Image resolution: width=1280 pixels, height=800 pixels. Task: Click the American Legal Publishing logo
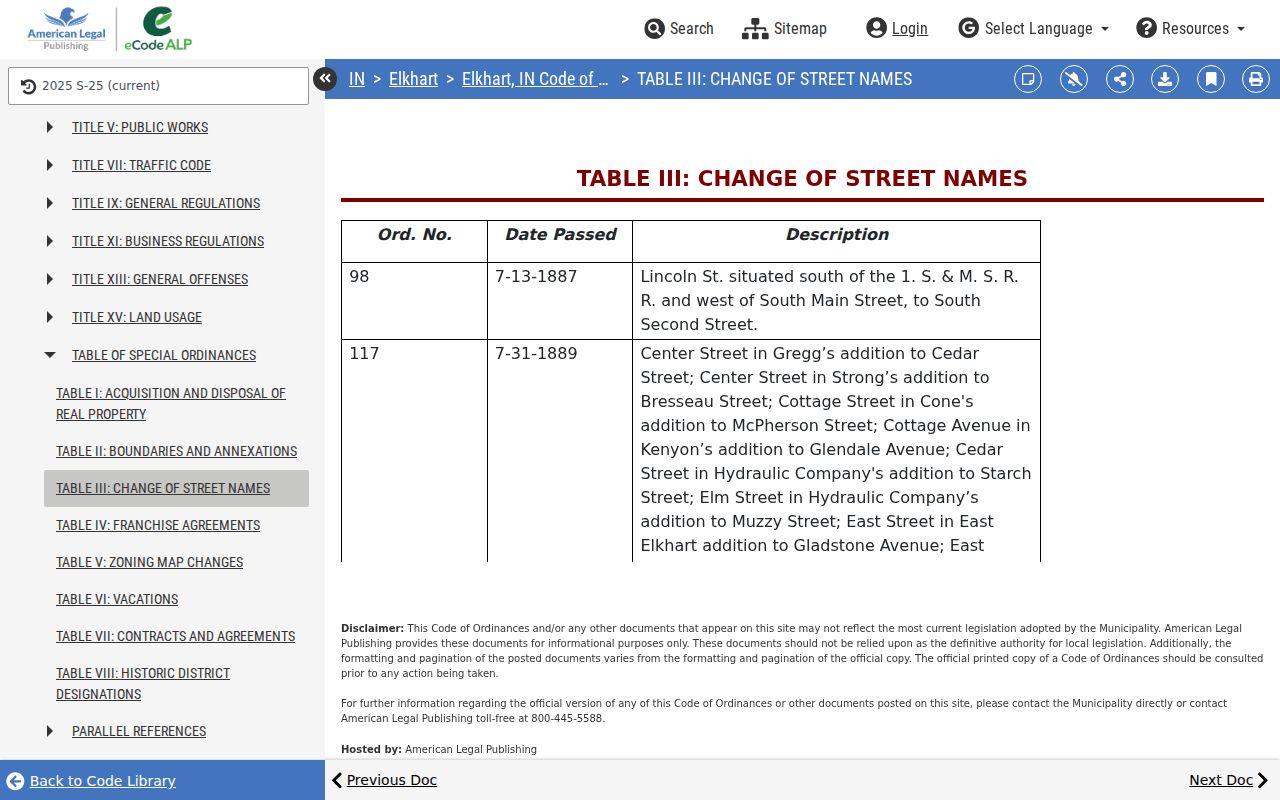point(66,29)
